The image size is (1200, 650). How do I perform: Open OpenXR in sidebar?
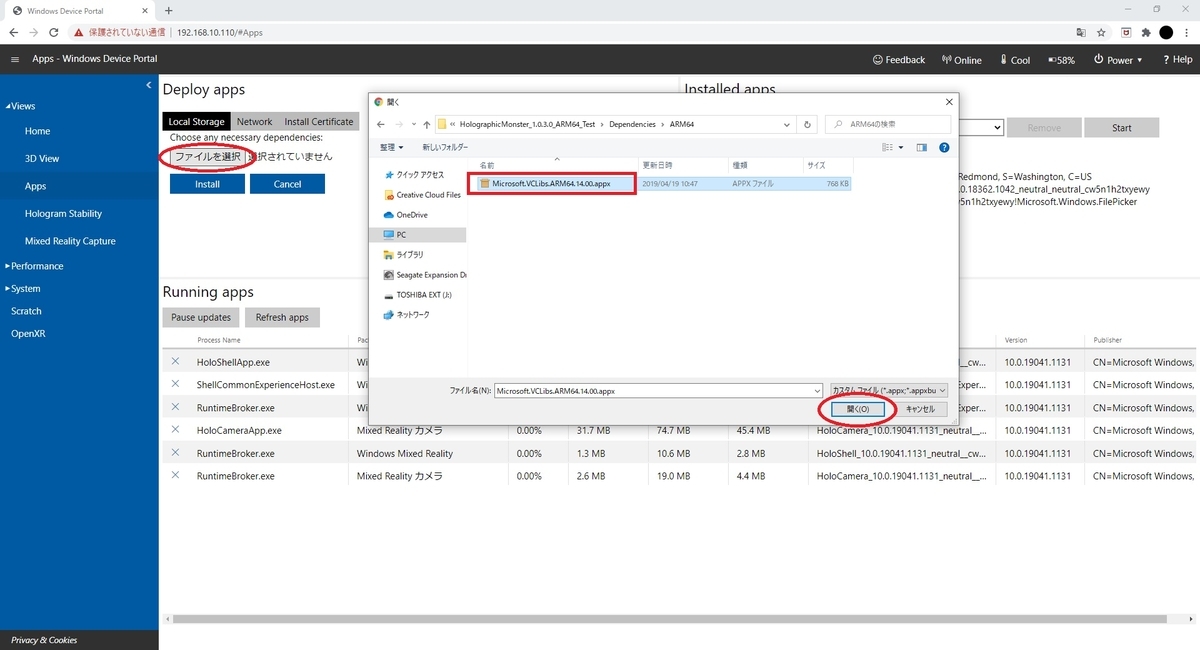(x=28, y=334)
